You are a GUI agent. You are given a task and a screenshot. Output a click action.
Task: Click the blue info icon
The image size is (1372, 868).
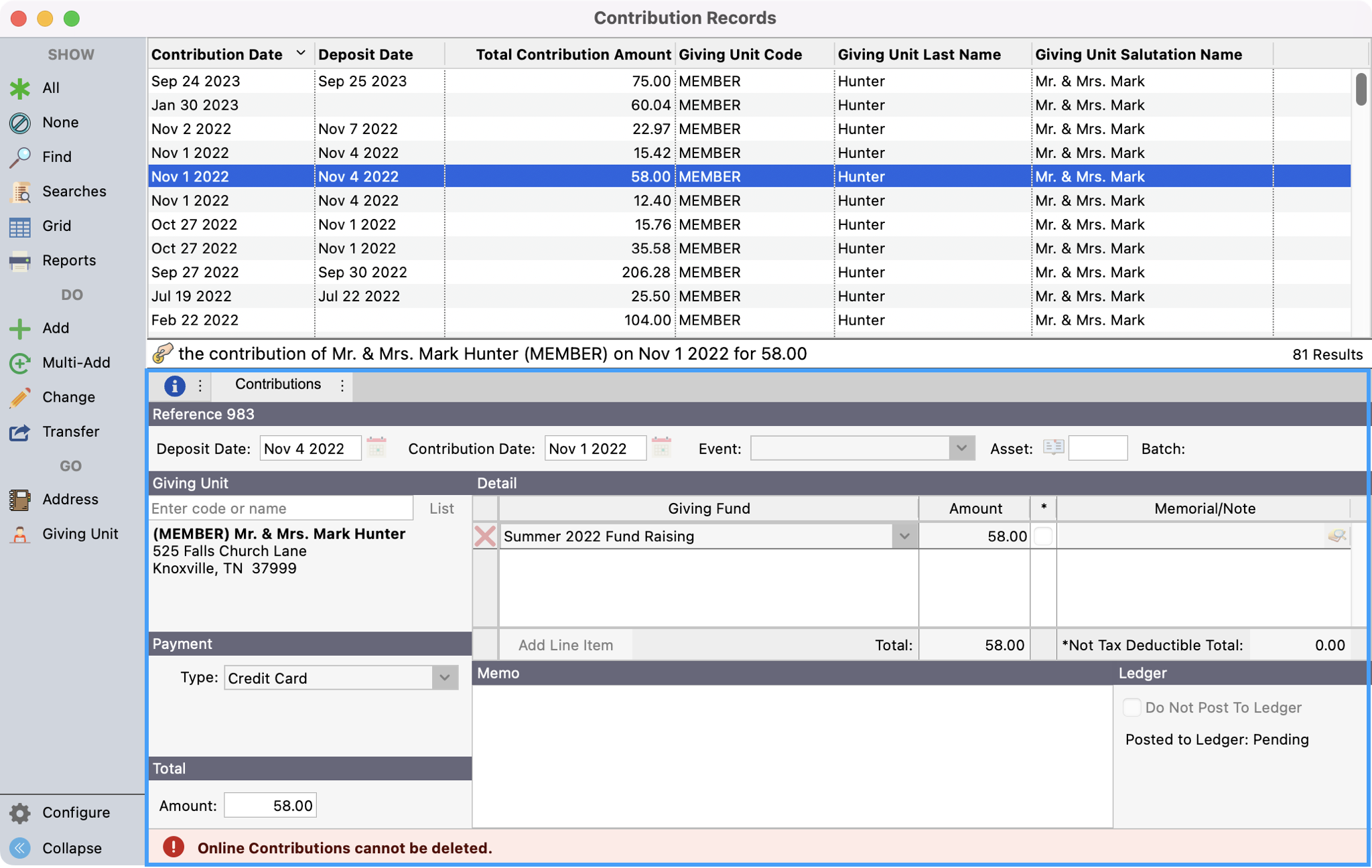(174, 386)
